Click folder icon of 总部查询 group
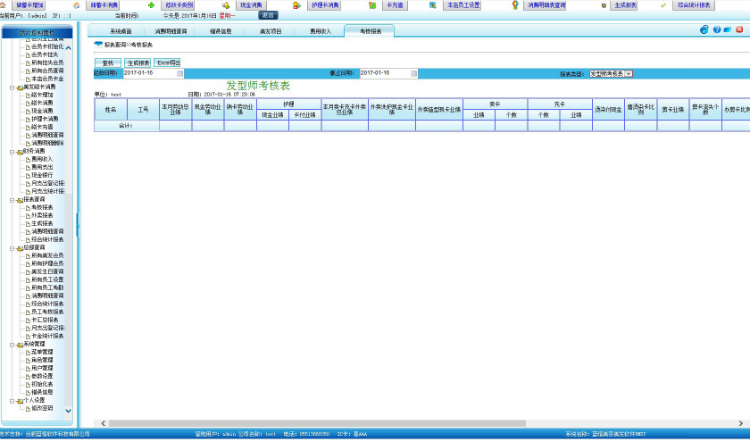Viewport: 750px width, 440px height. point(20,248)
